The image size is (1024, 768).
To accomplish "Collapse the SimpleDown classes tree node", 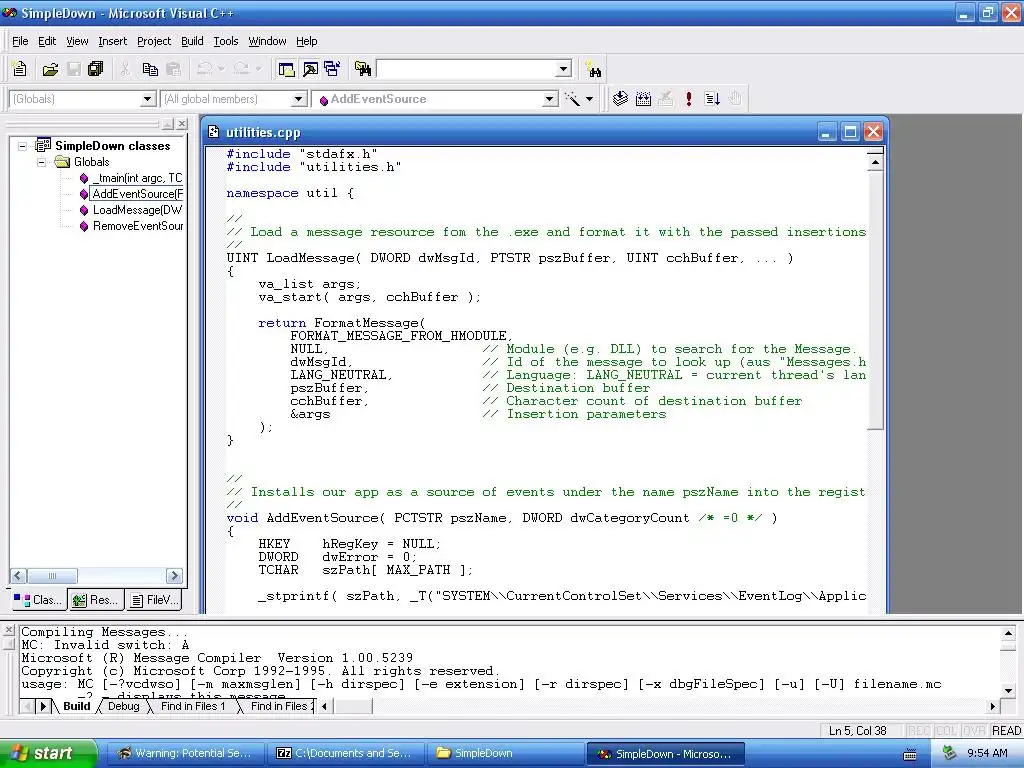I will tap(23, 146).
